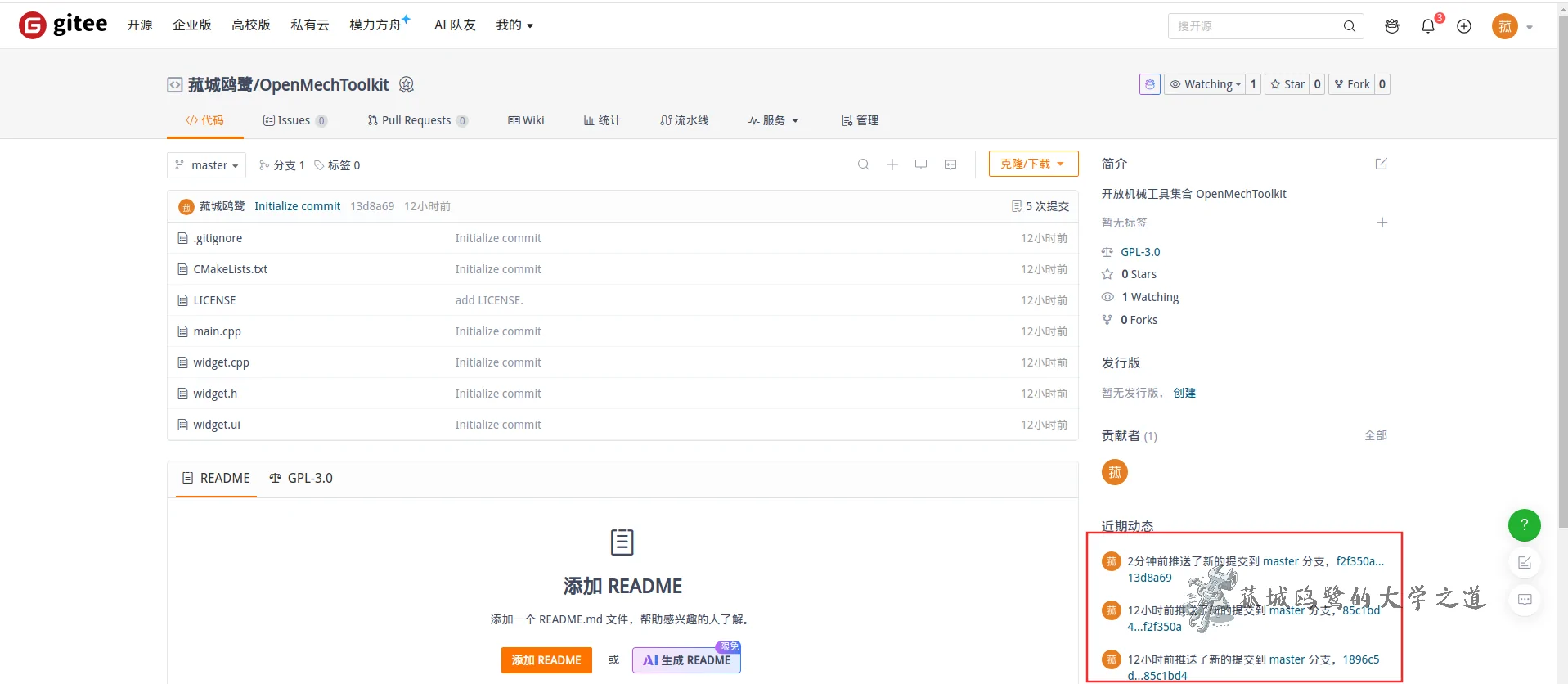Open the 克隆/下载 dropdown button

1033,164
